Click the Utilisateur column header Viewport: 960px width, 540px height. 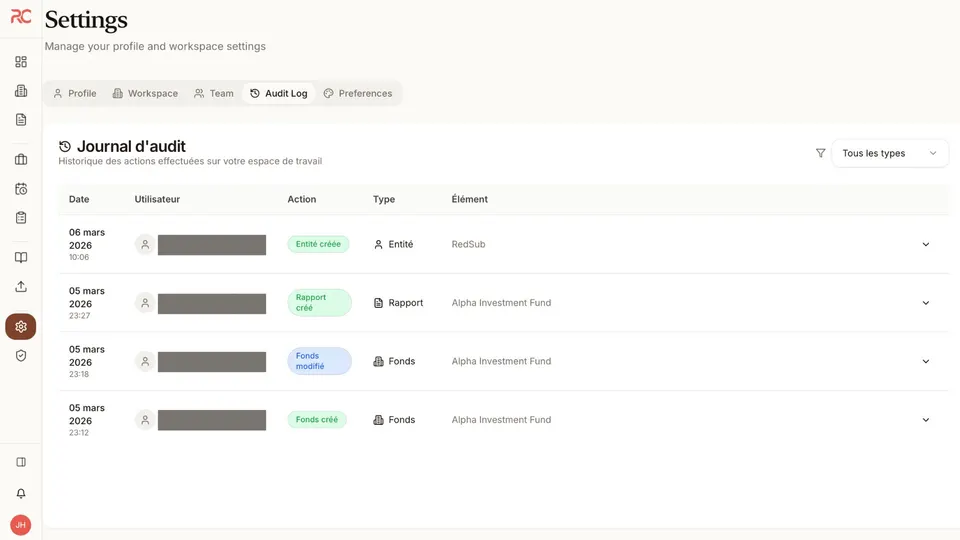157,199
